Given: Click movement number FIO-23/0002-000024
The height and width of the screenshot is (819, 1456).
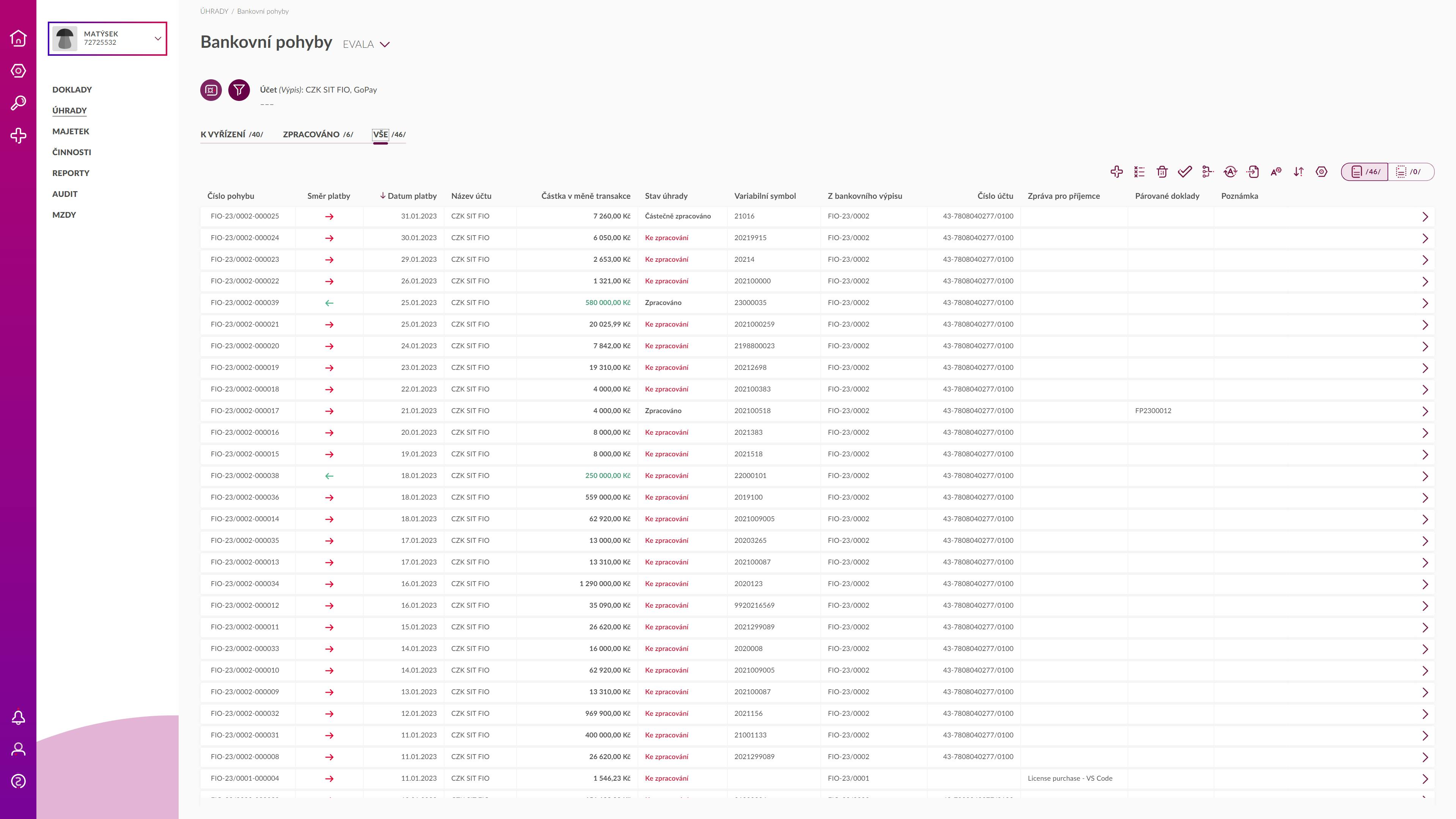Looking at the screenshot, I should click(x=245, y=238).
